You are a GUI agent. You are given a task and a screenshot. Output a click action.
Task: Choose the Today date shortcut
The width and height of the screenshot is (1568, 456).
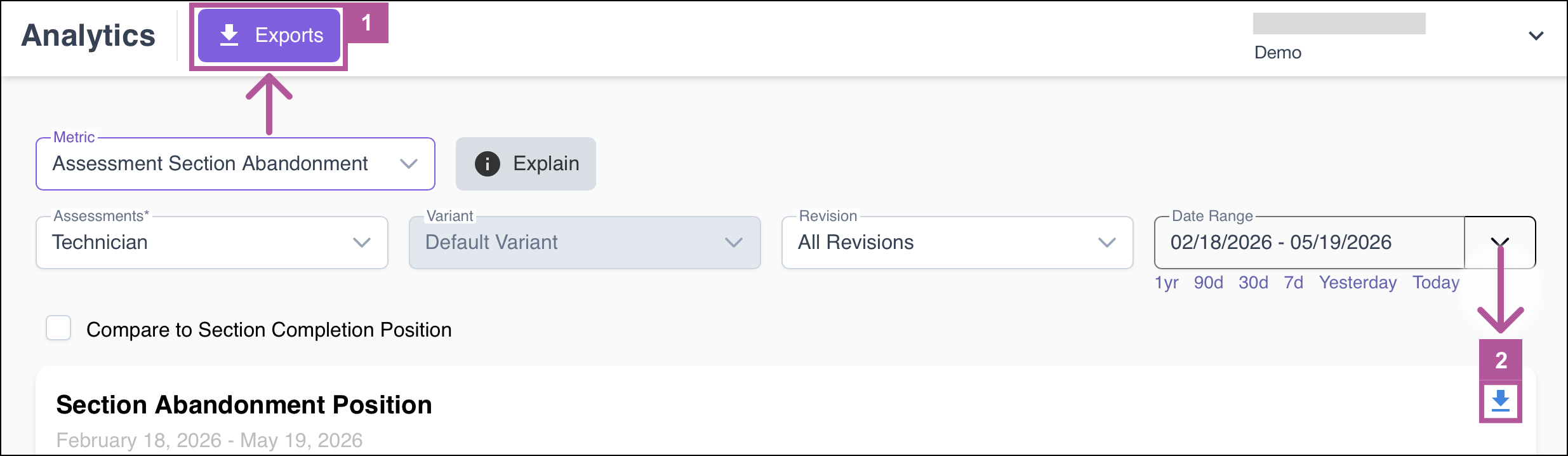[1436, 283]
